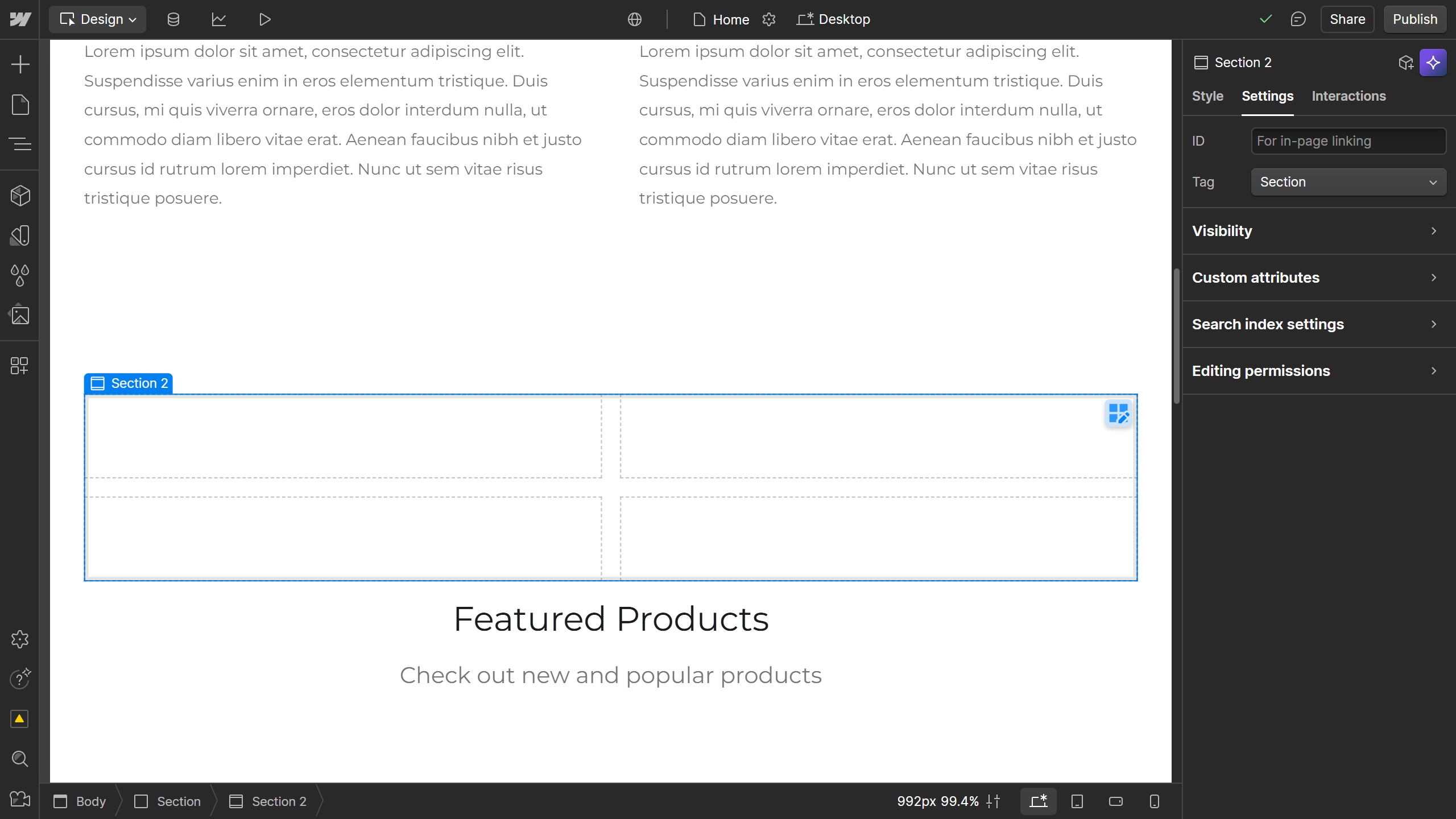Expand Search index settings
This screenshot has width=1456, height=819.
click(1316, 324)
